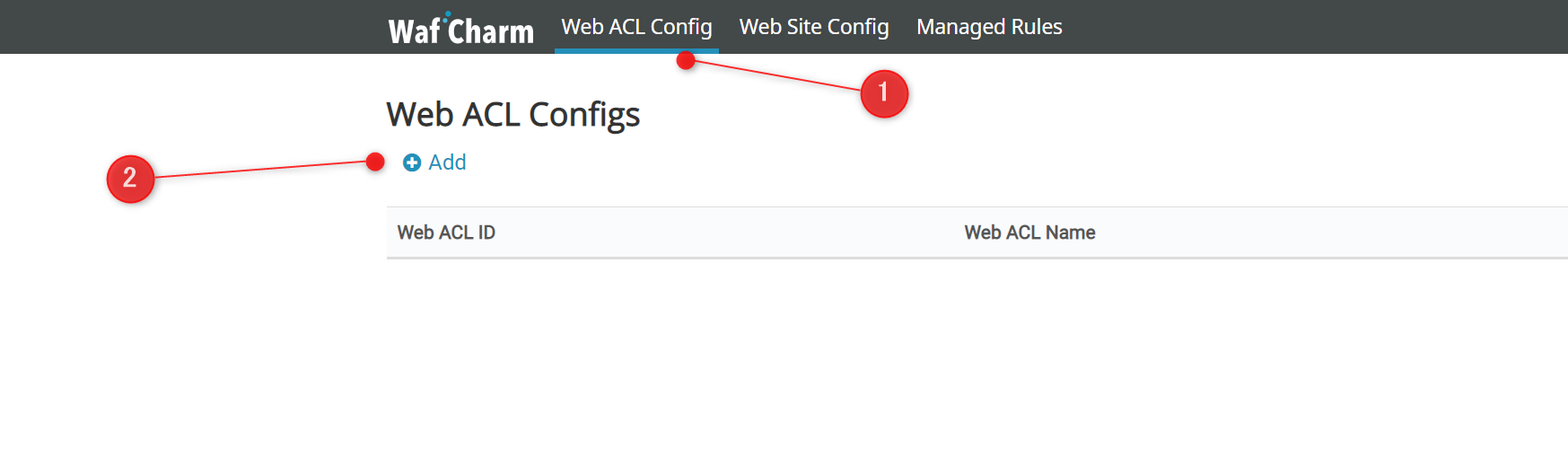Click the small blue dot in the logo
Screen dimensions: 1568x456
[447, 14]
